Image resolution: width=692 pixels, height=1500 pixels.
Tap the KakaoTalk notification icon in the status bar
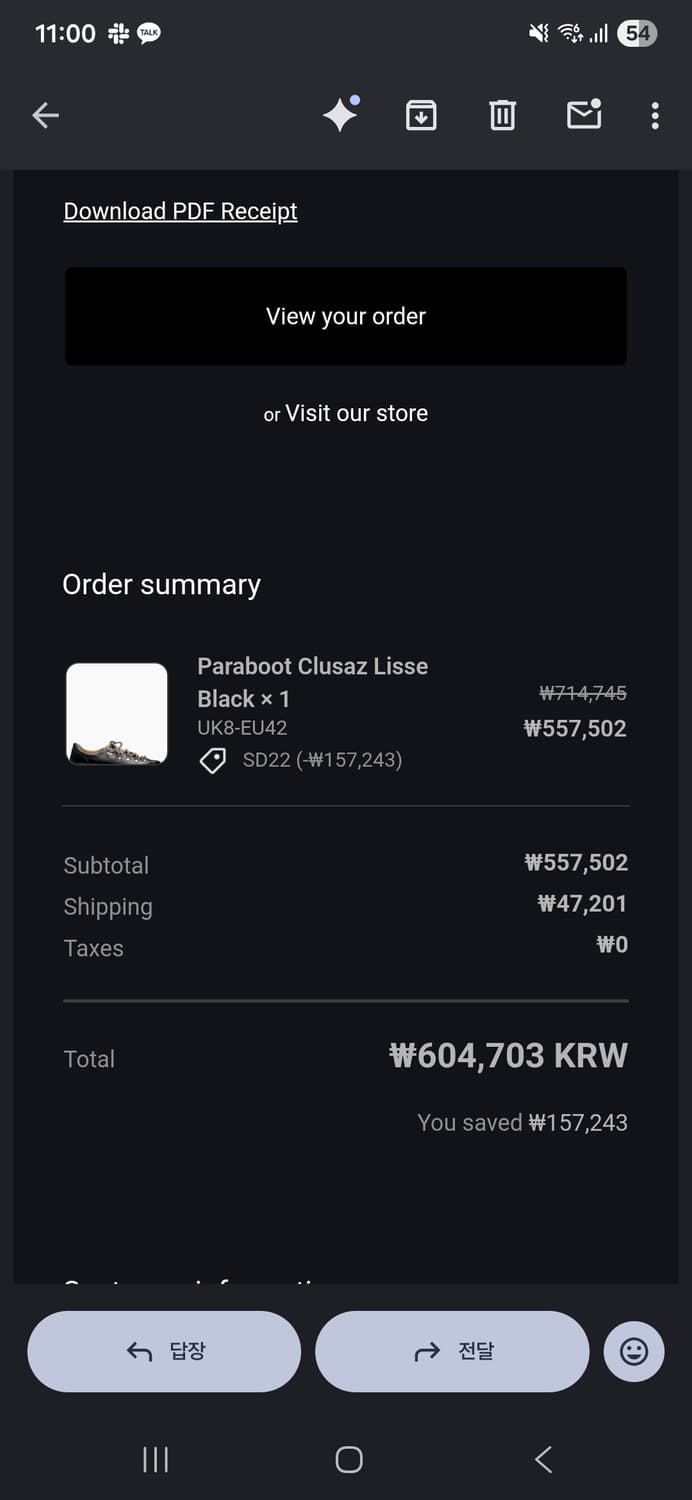click(149, 34)
